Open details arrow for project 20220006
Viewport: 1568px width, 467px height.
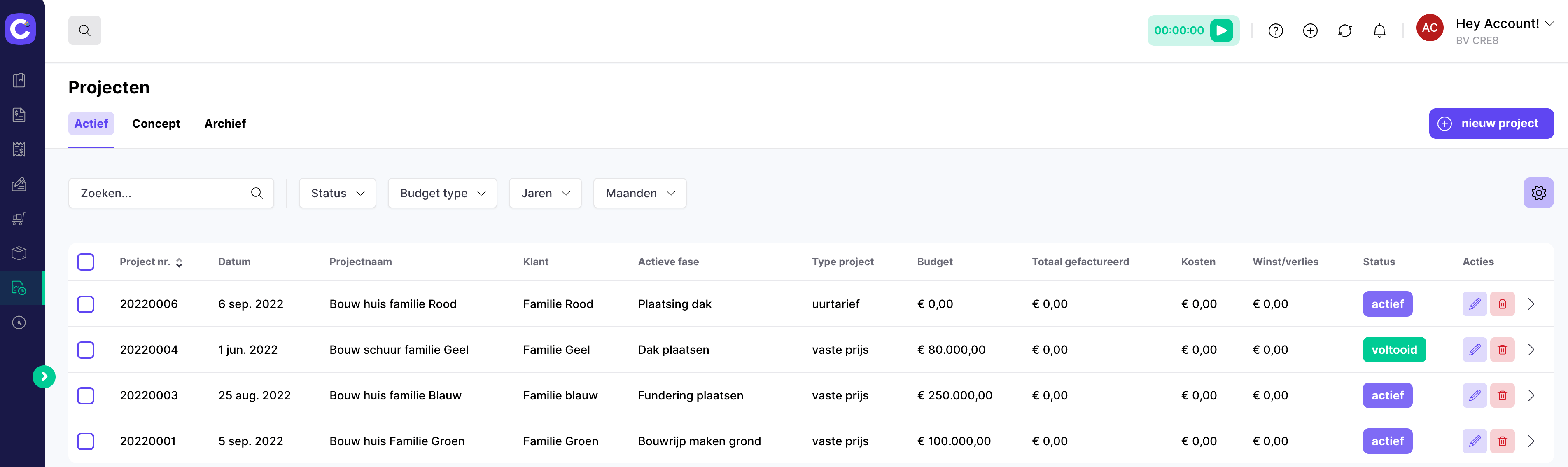tap(1531, 304)
